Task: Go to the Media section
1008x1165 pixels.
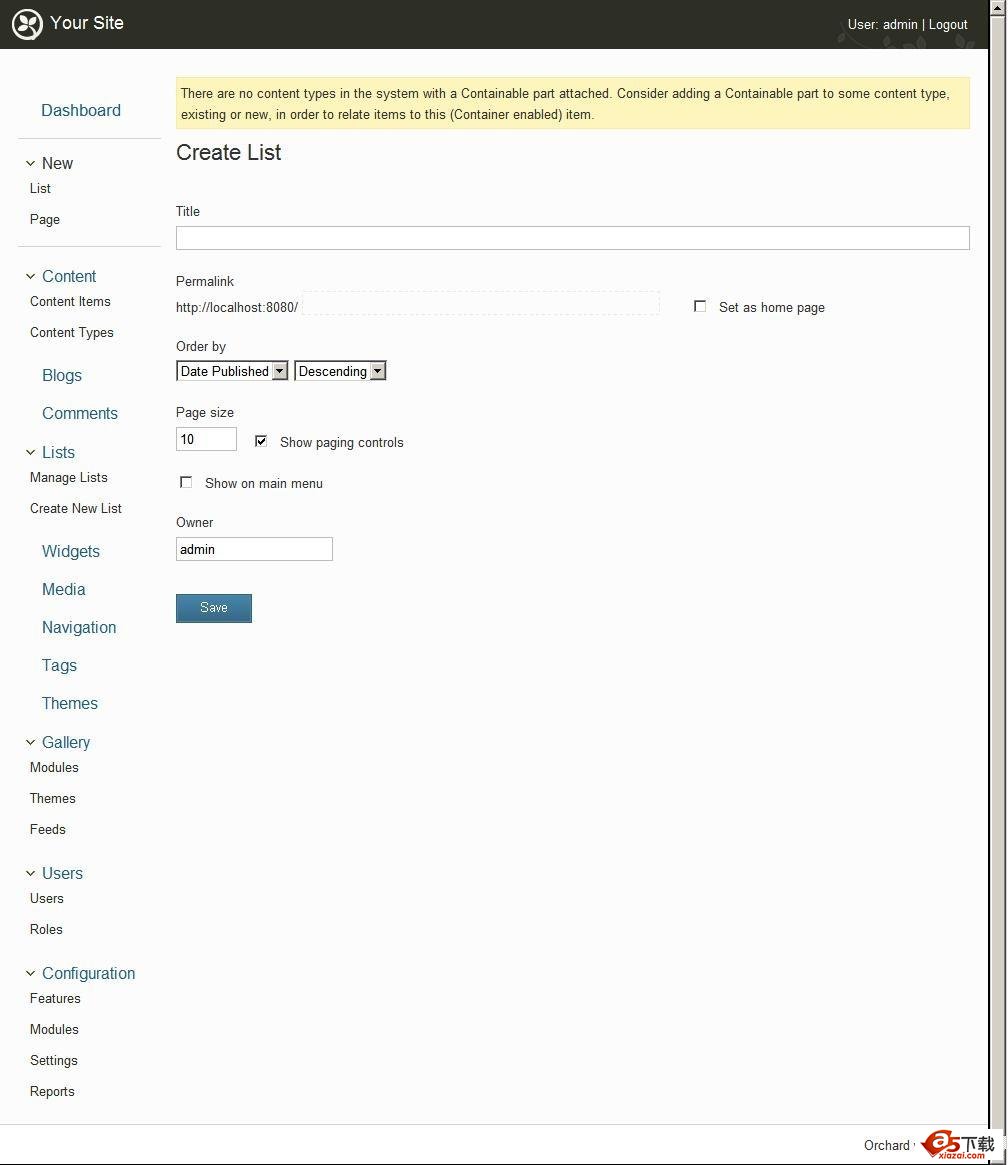Action: tap(63, 589)
